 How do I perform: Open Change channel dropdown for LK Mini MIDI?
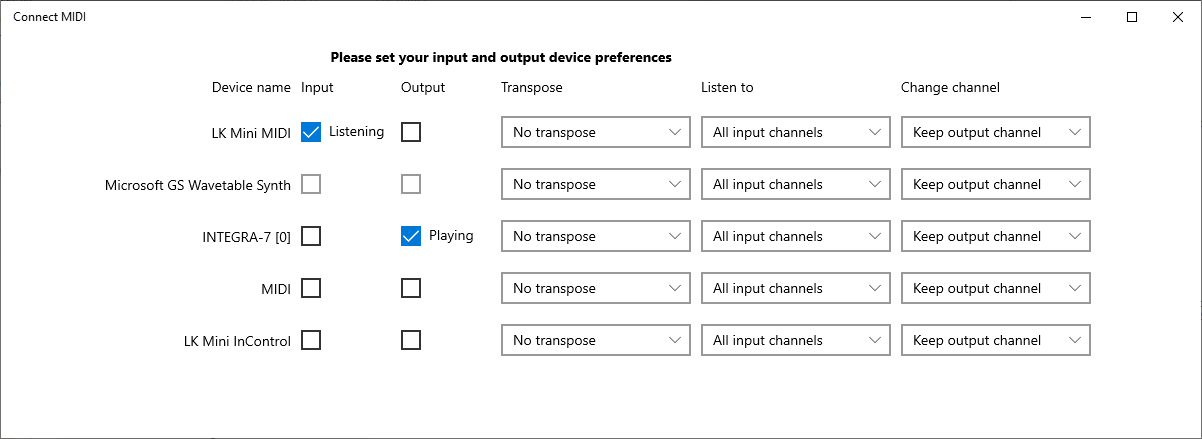[995, 132]
